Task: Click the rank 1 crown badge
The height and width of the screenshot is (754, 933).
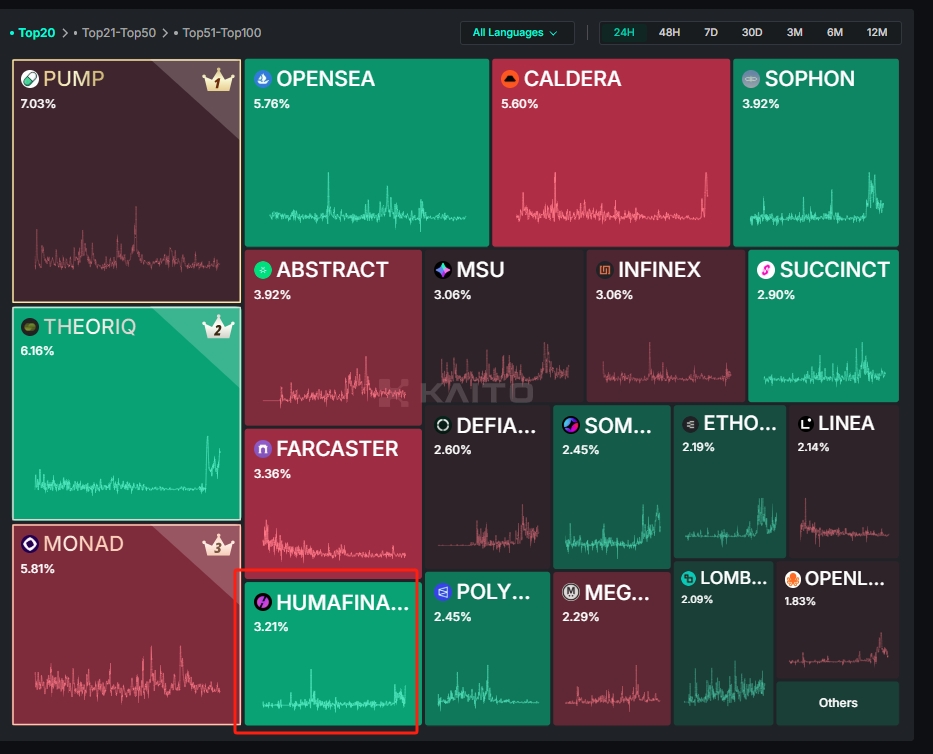Action: tap(218, 80)
